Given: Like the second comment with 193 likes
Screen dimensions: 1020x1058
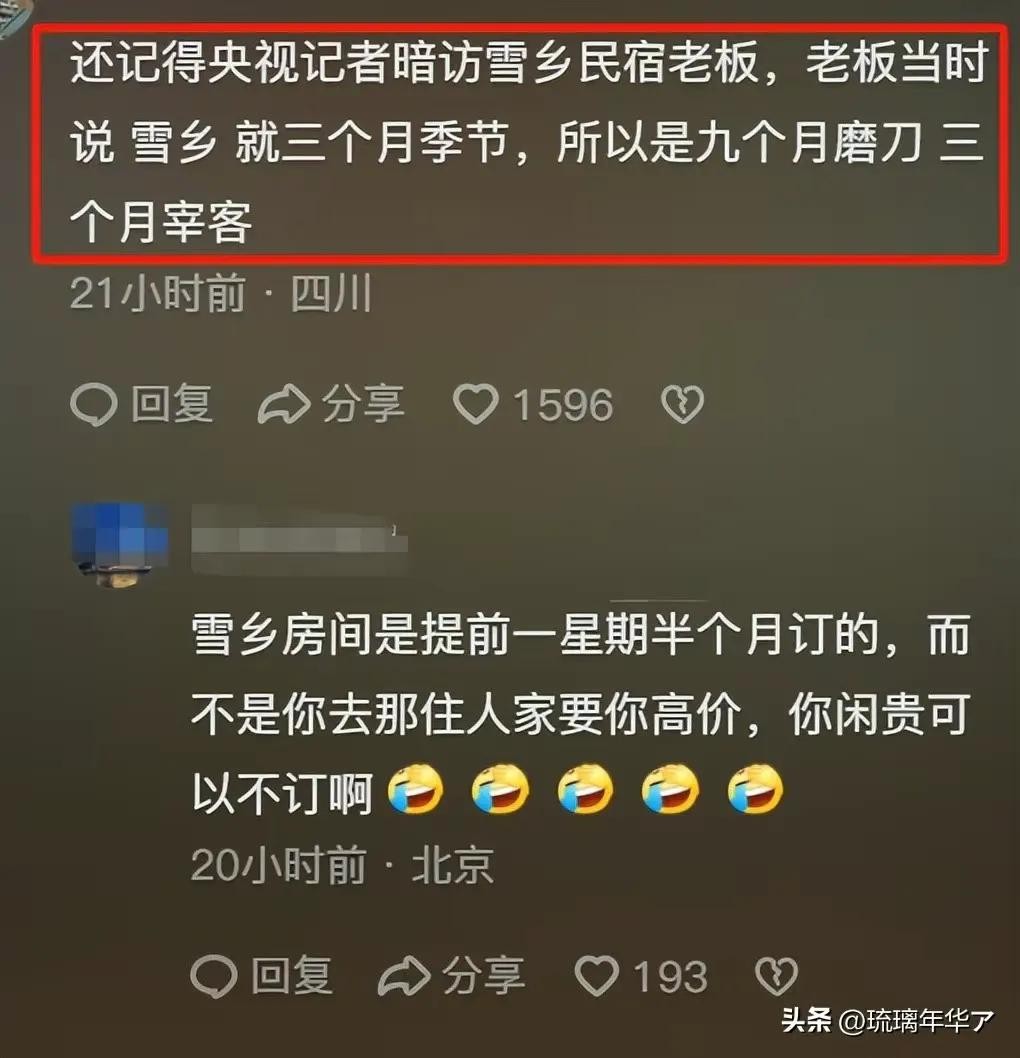Looking at the screenshot, I should point(597,976).
